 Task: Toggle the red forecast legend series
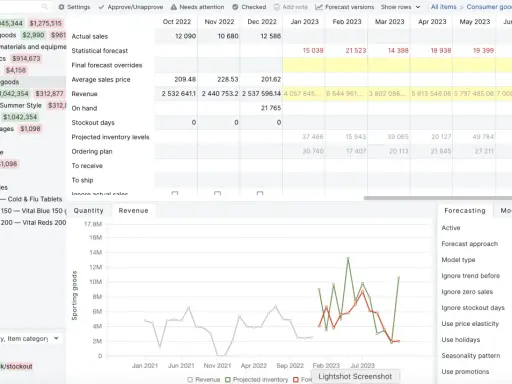[302, 379]
